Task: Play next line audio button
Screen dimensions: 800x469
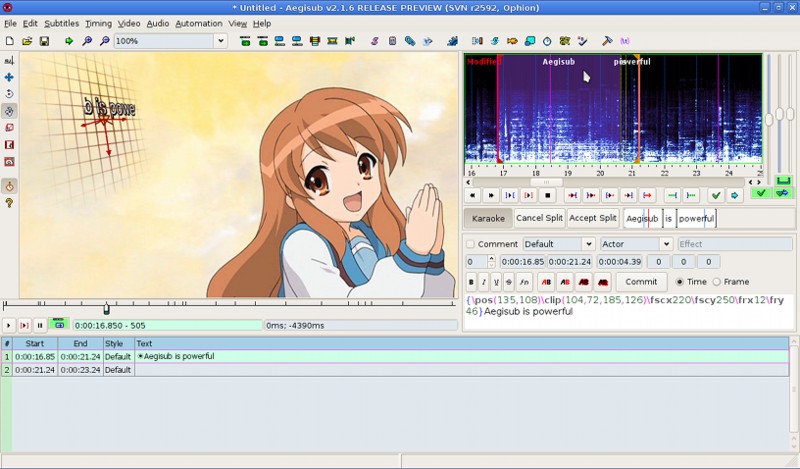Action: 491,195
